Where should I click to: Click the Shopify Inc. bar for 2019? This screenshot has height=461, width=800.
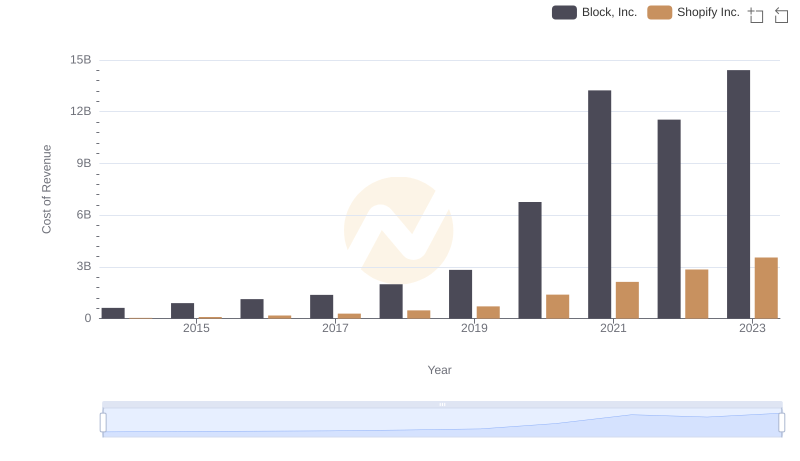488,313
